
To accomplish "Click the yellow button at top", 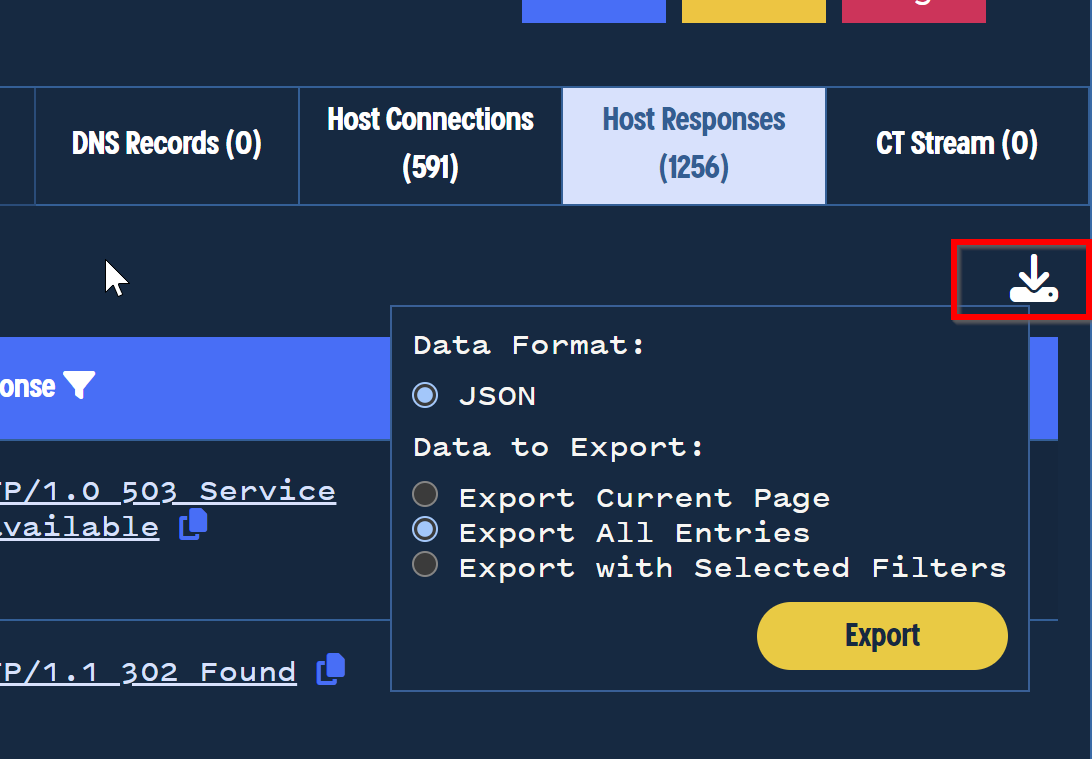I will (x=754, y=11).
